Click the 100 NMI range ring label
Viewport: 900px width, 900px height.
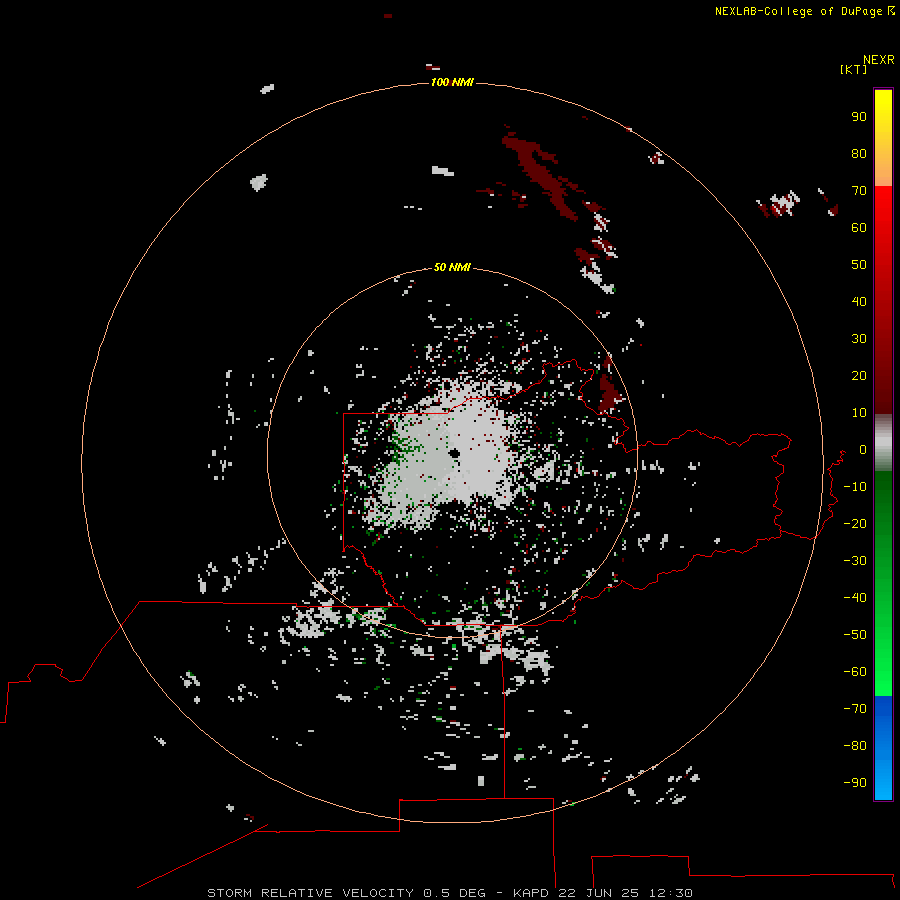click(452, 82)
